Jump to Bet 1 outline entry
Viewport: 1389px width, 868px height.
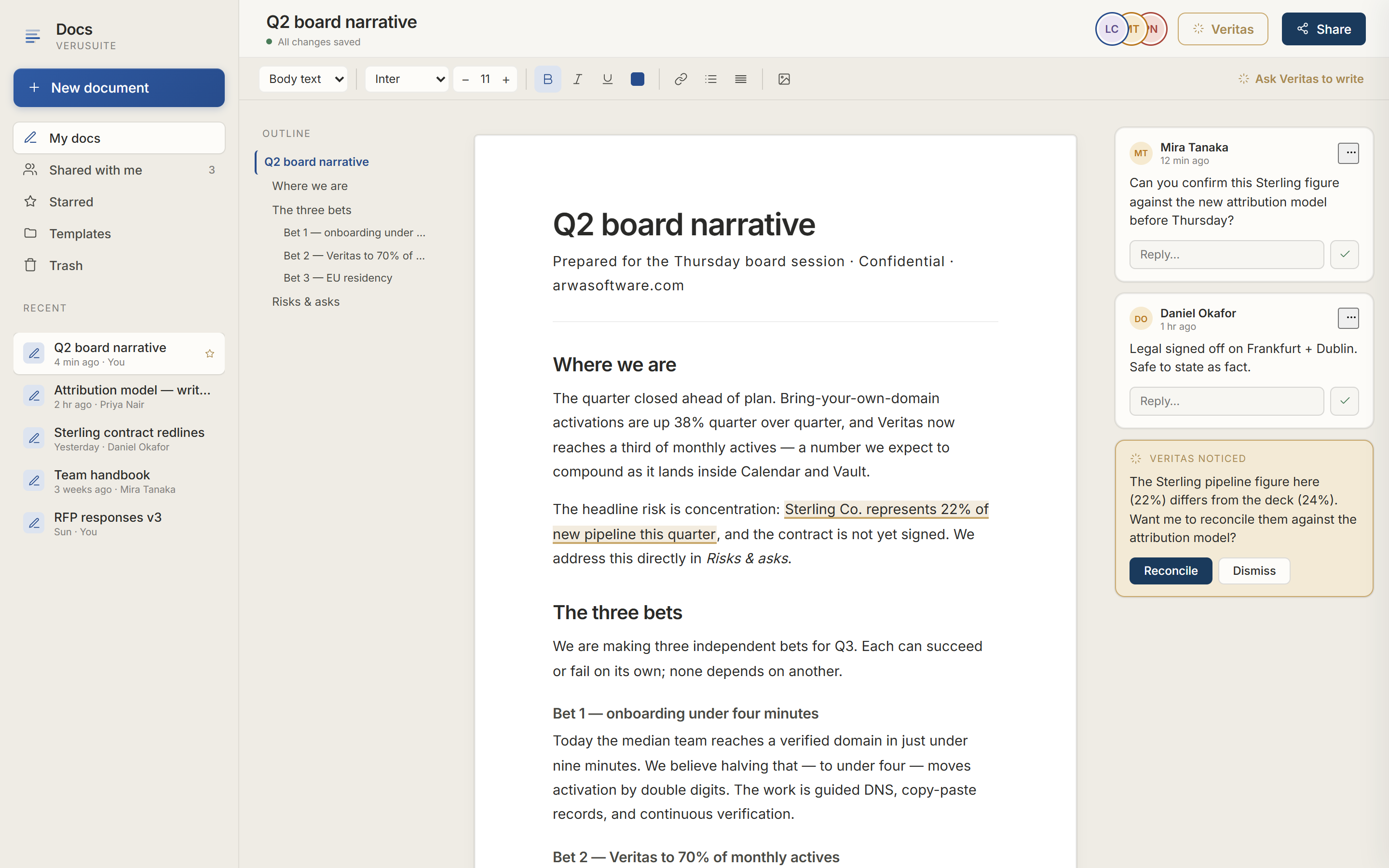point(354,232)
